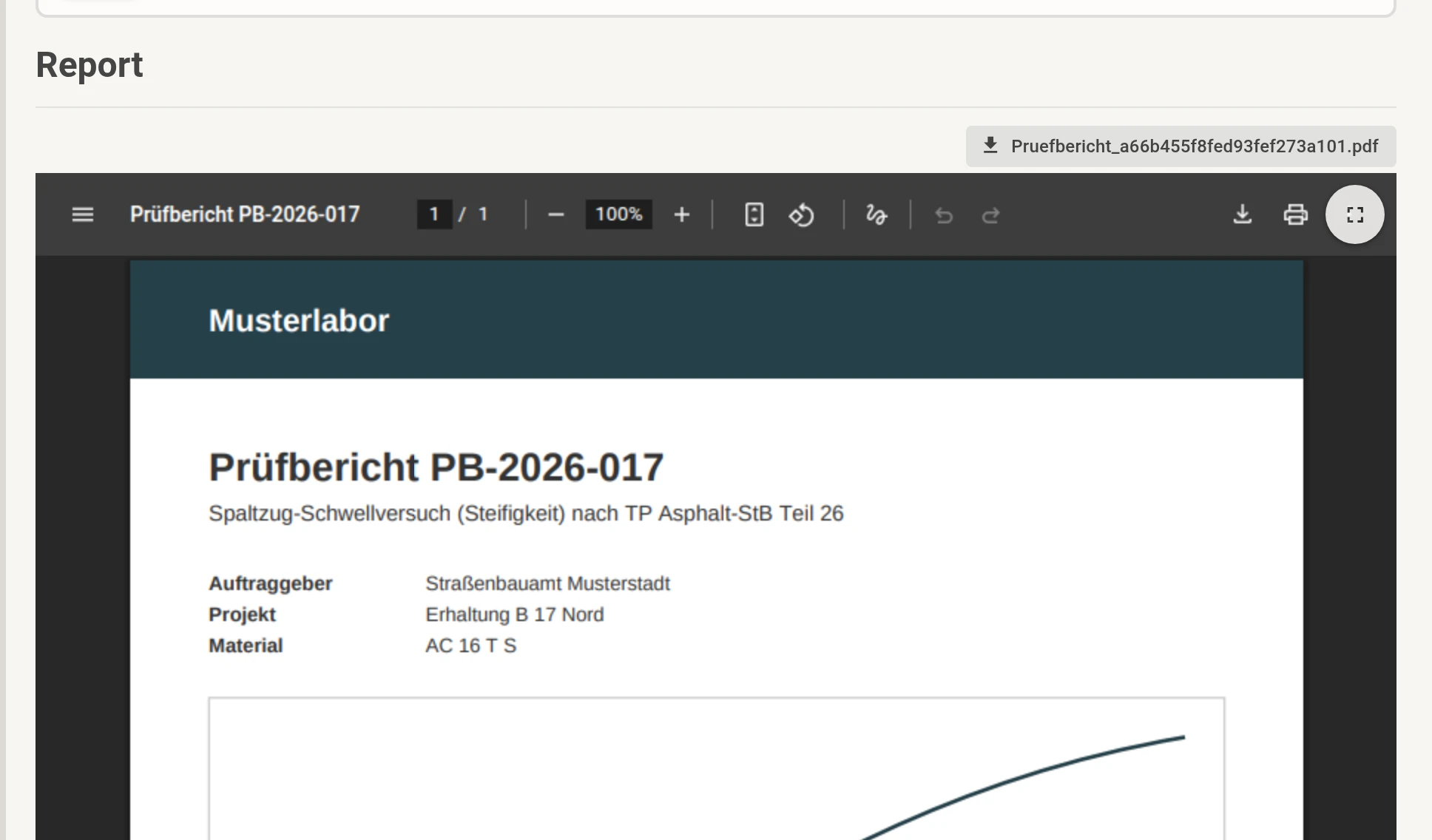Click Erhaltung B 17 Nord value
1432x840 pixels.
click(x=515, y=614)
